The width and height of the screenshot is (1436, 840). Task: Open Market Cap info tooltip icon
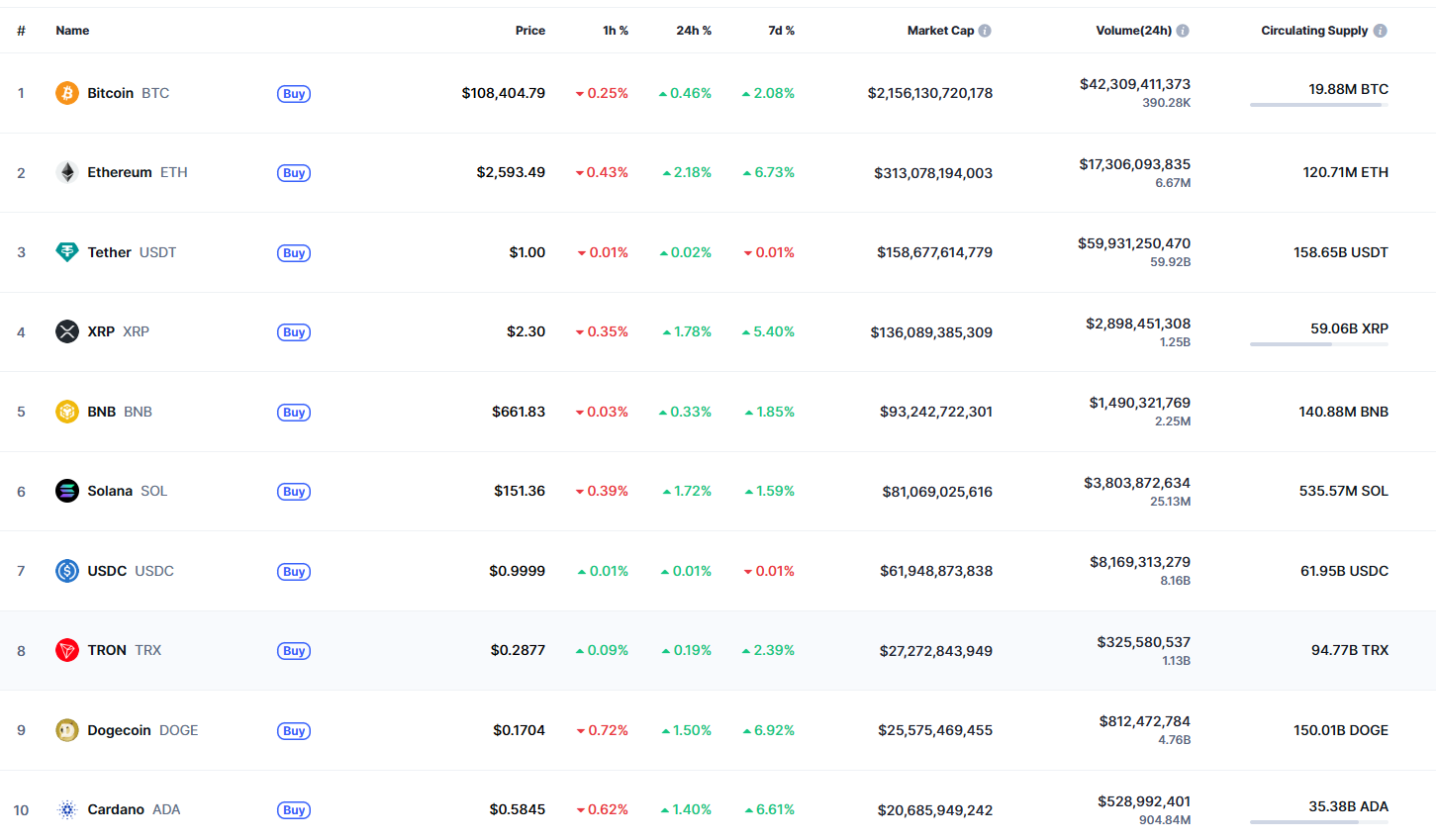click(985, 31)
